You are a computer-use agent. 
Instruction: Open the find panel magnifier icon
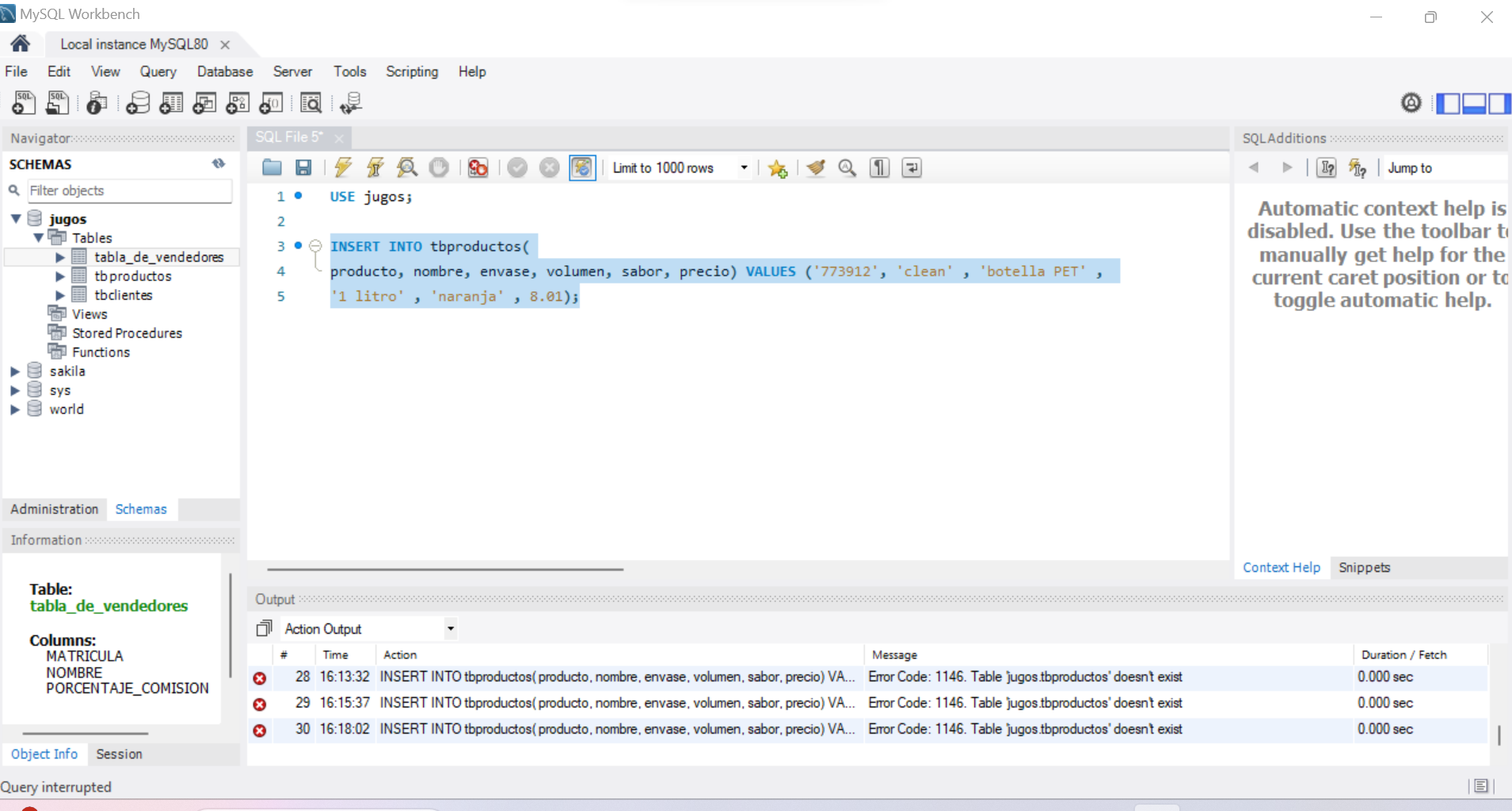847,167
